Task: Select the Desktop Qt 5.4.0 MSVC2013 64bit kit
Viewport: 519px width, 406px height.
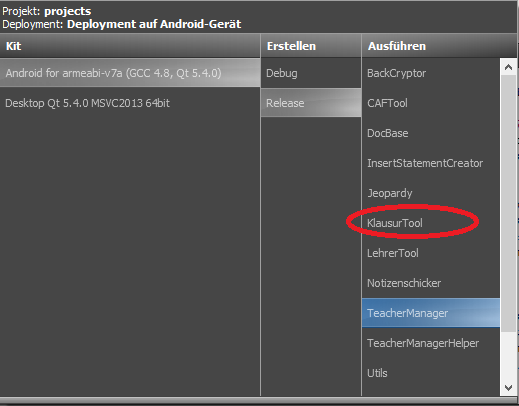Action: (x=130, y=103)
